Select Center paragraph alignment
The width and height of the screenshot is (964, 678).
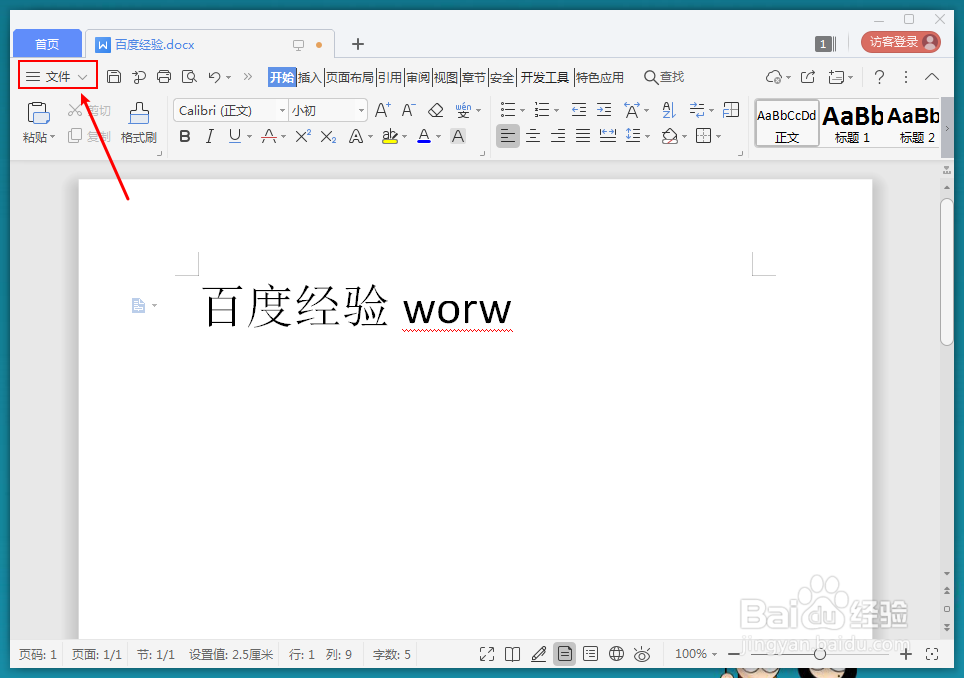(x=533, y=135)
